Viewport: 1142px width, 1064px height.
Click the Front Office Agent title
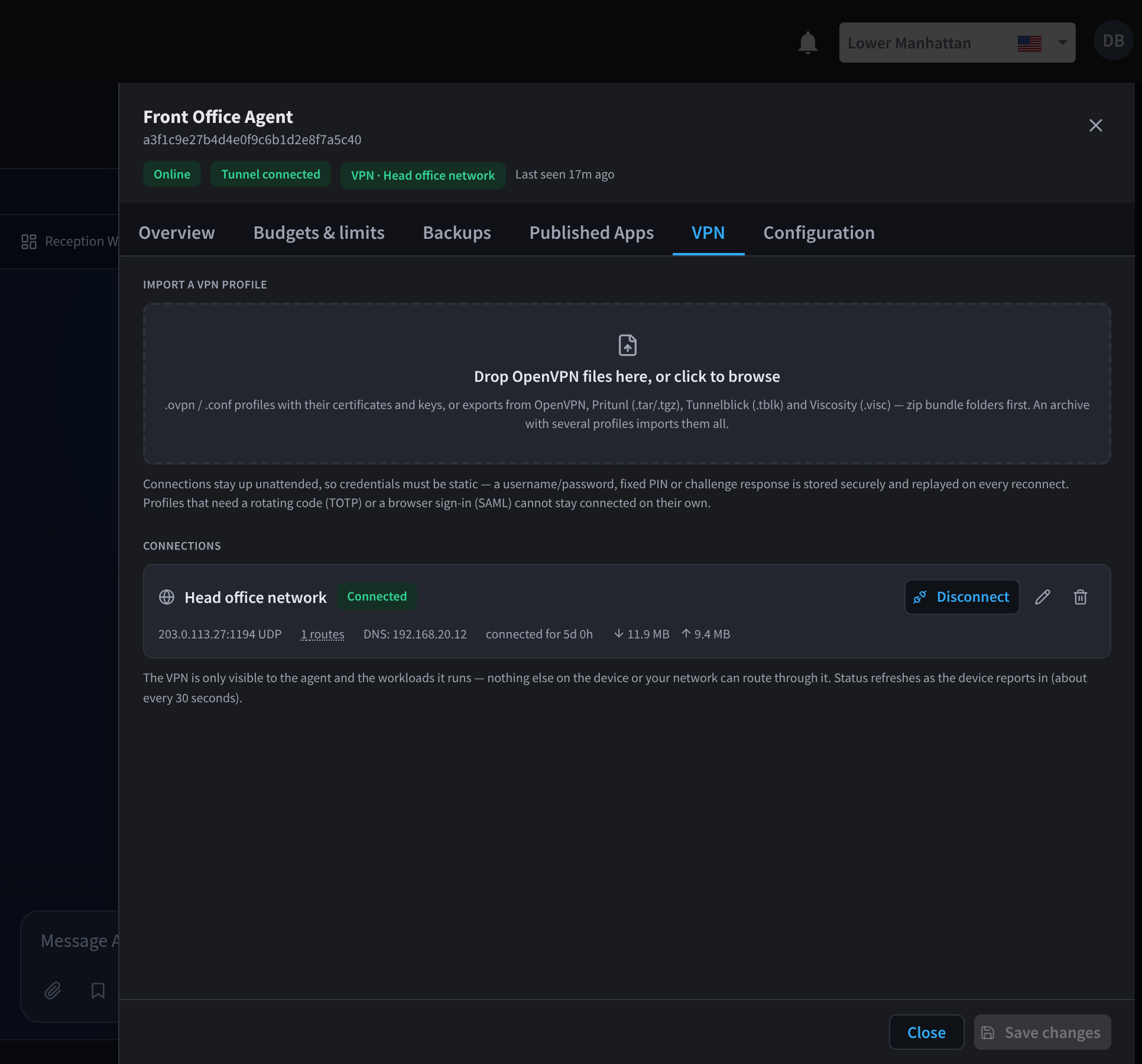click(x=218, y=117)
